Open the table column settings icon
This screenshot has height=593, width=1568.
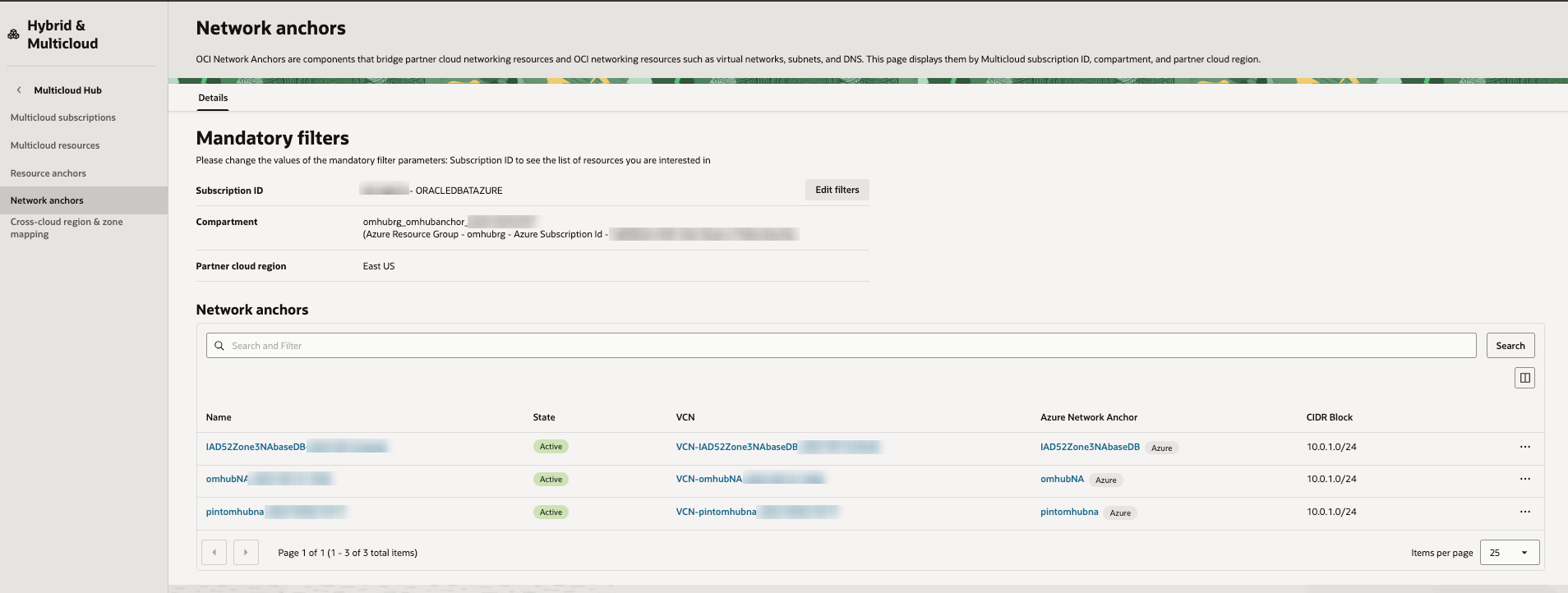click(1524, 378)
